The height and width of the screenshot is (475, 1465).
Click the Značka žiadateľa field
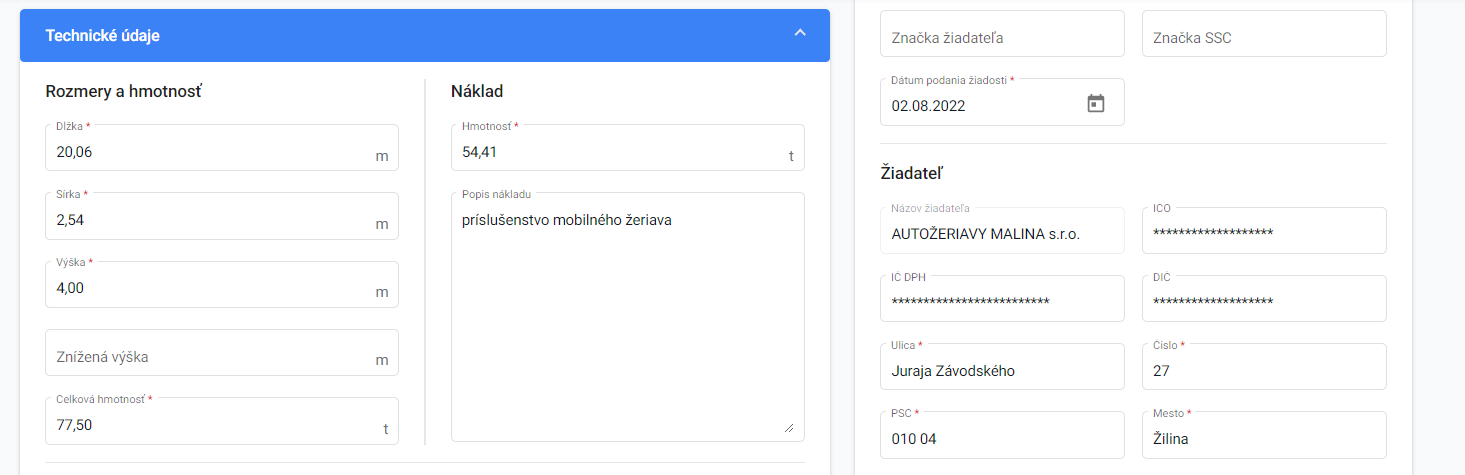[1002, 34]
